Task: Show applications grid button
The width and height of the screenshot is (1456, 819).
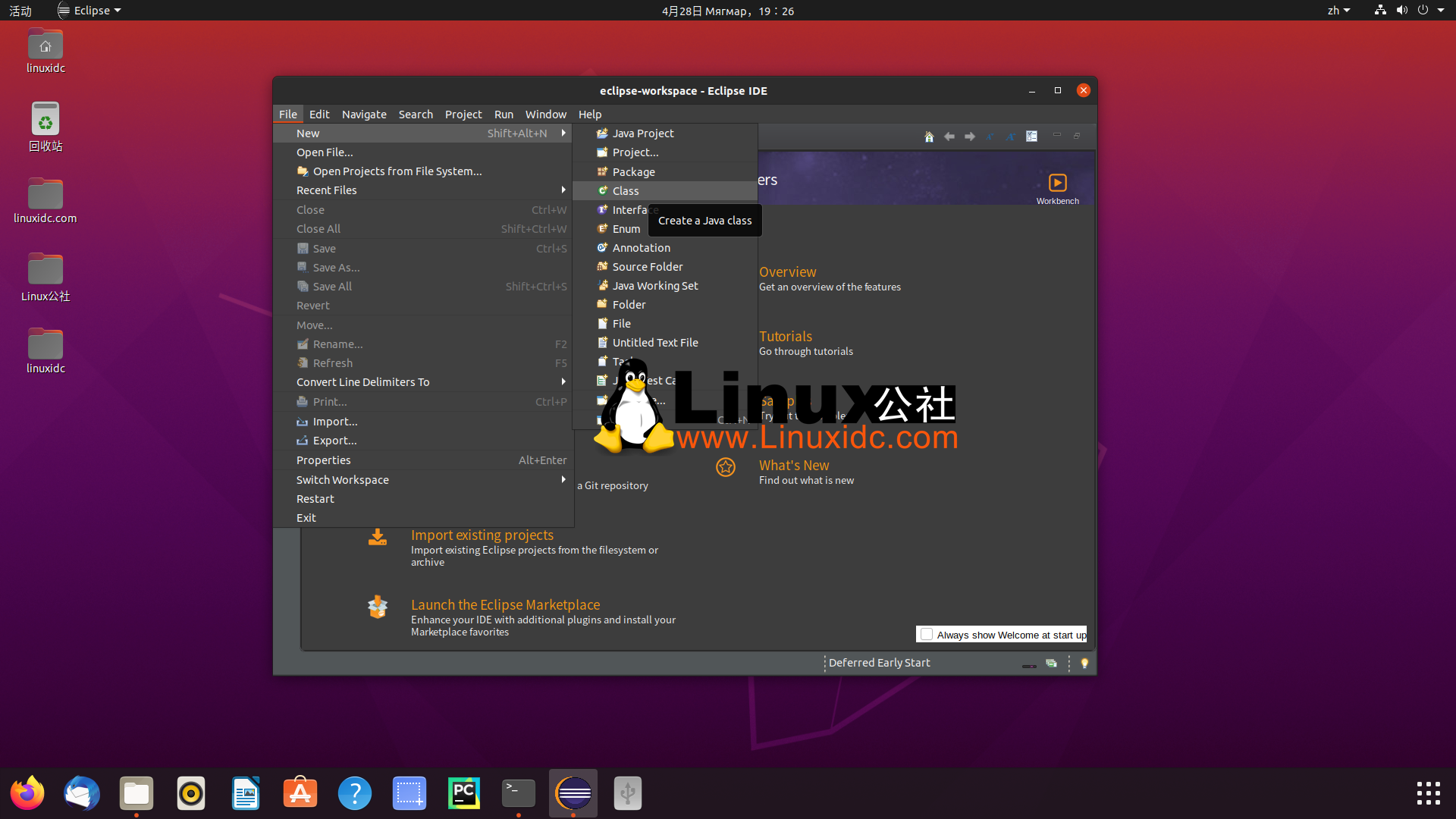Action: point(1429,793)
